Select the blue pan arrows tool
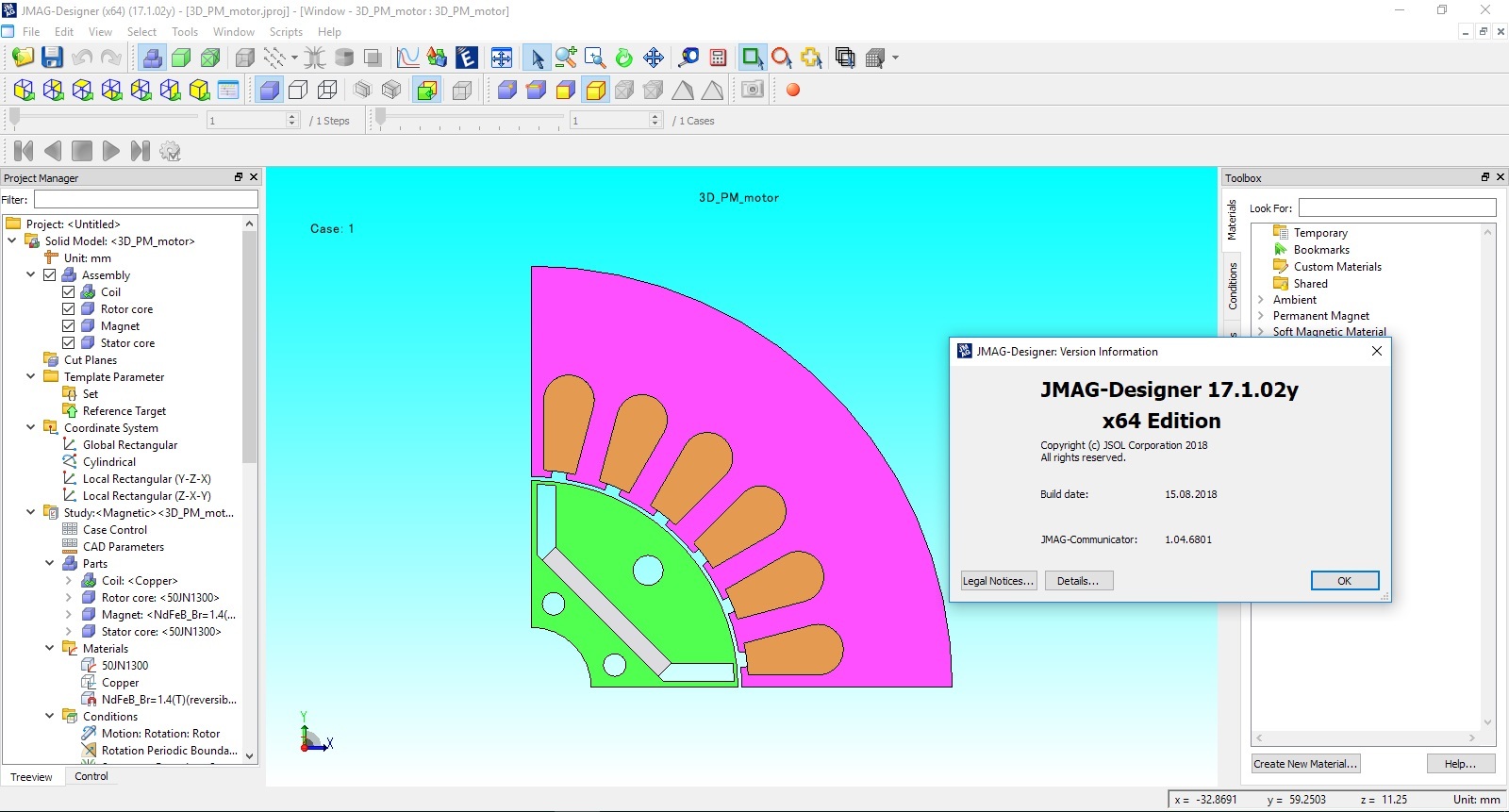 (654, 58)
